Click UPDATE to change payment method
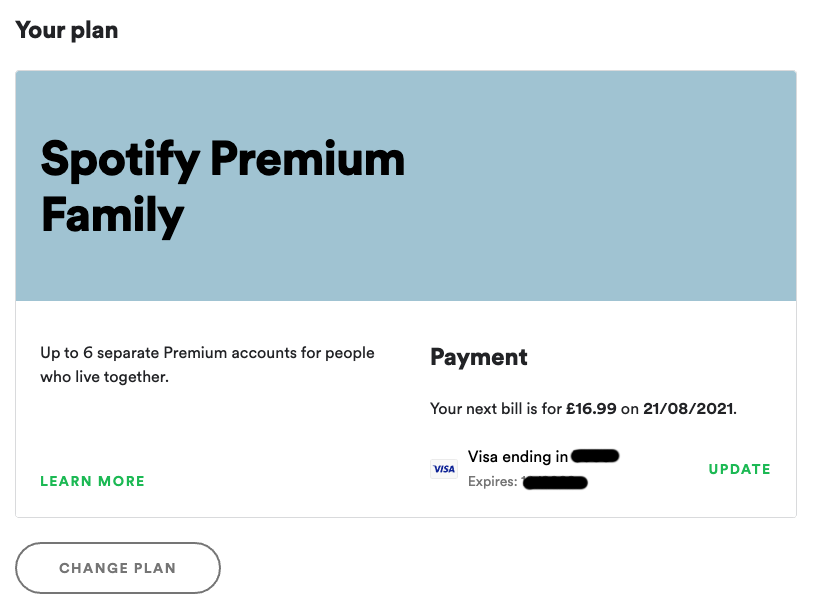 pos(739,469)
